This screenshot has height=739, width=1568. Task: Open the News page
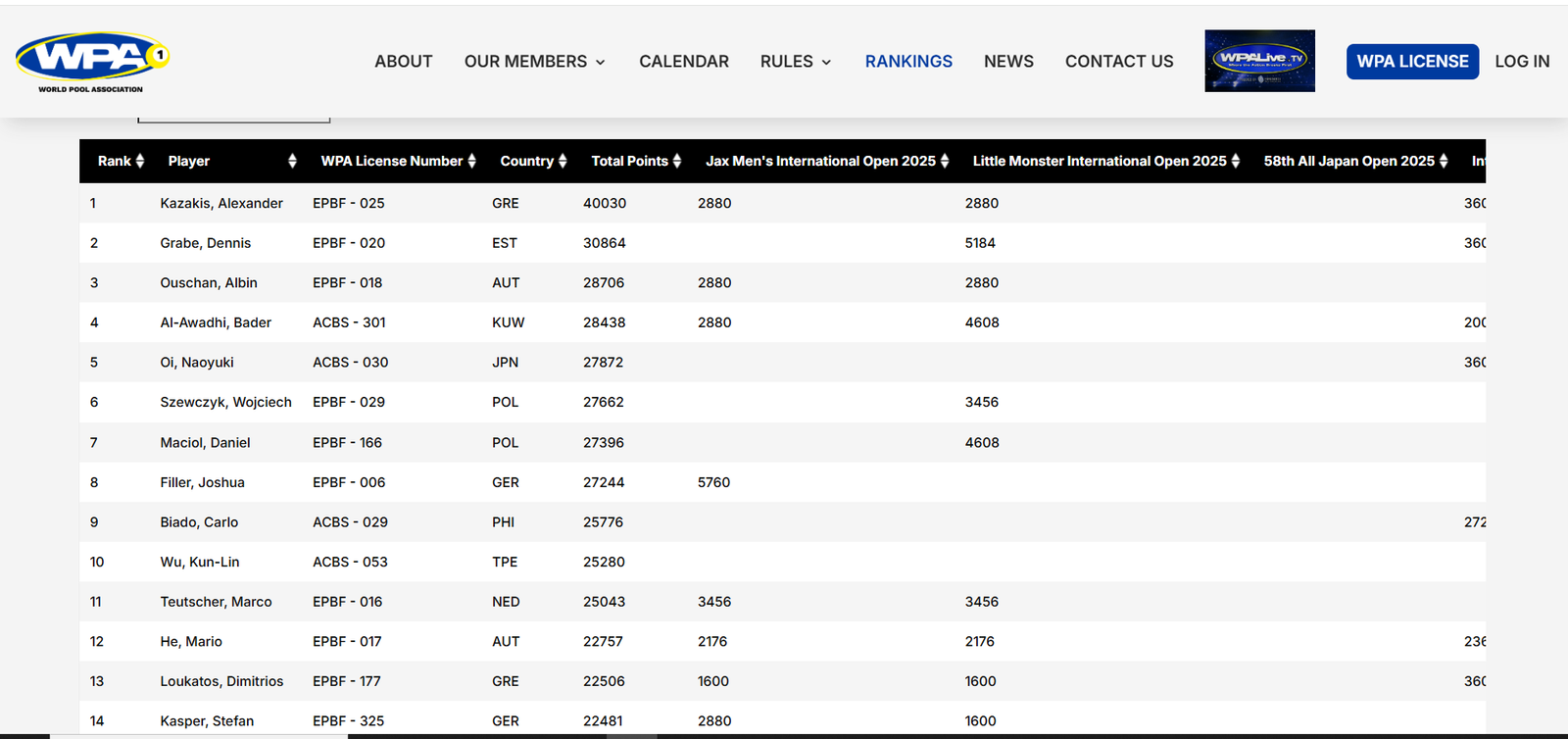click(1008, 62)
